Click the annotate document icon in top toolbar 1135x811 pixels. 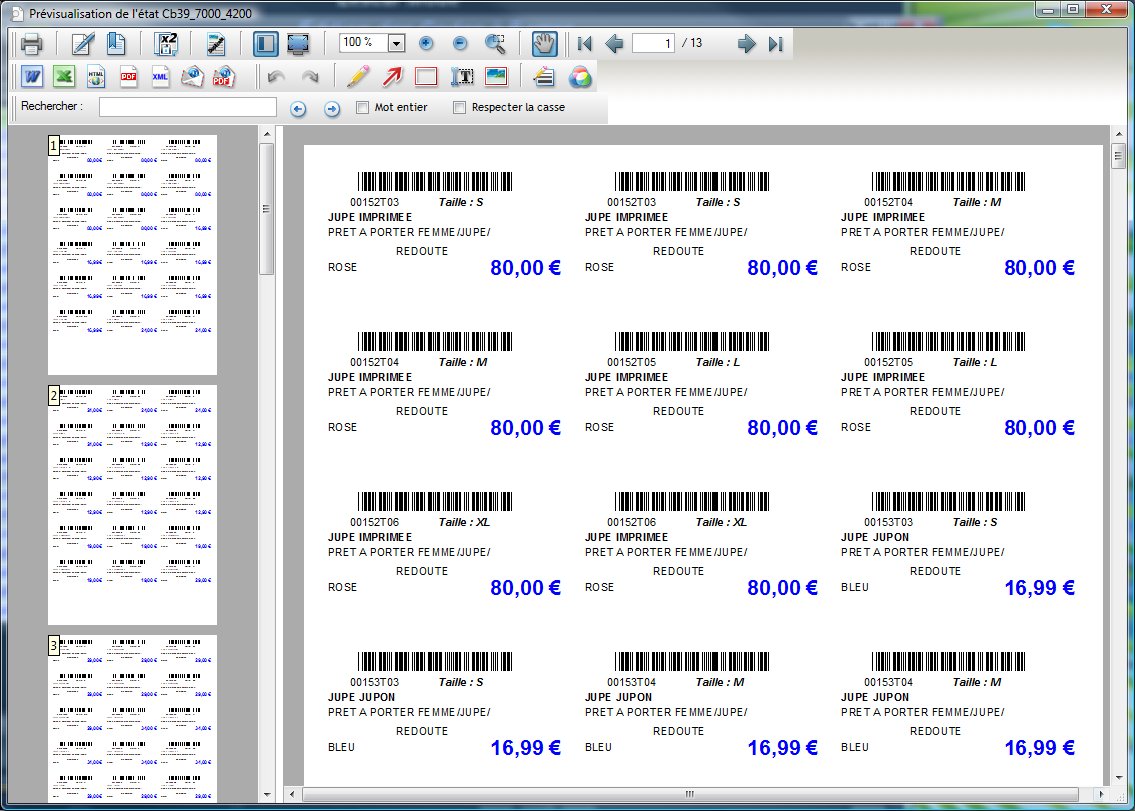pos(216,44)
